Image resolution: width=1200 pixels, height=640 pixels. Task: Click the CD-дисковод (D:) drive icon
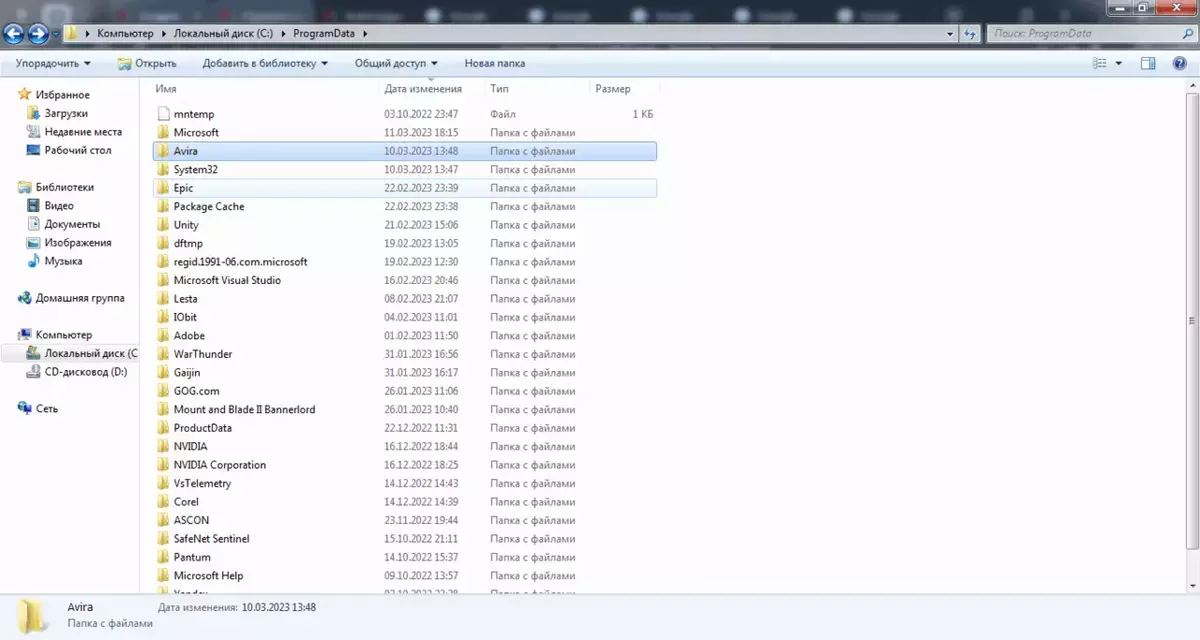pos(34,372)
